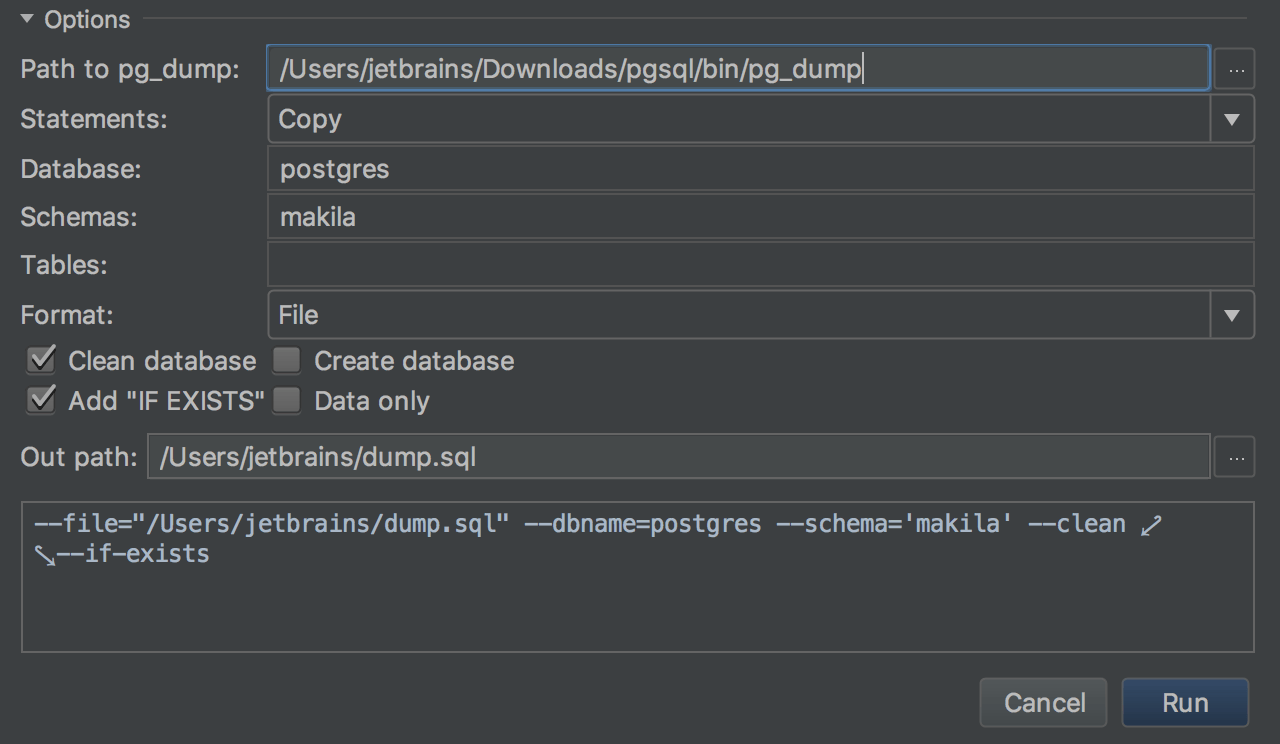The height and width of the screenshot is (744, 1280).
Task: Collapse the Options section triangle
Action: coord(27,19)
